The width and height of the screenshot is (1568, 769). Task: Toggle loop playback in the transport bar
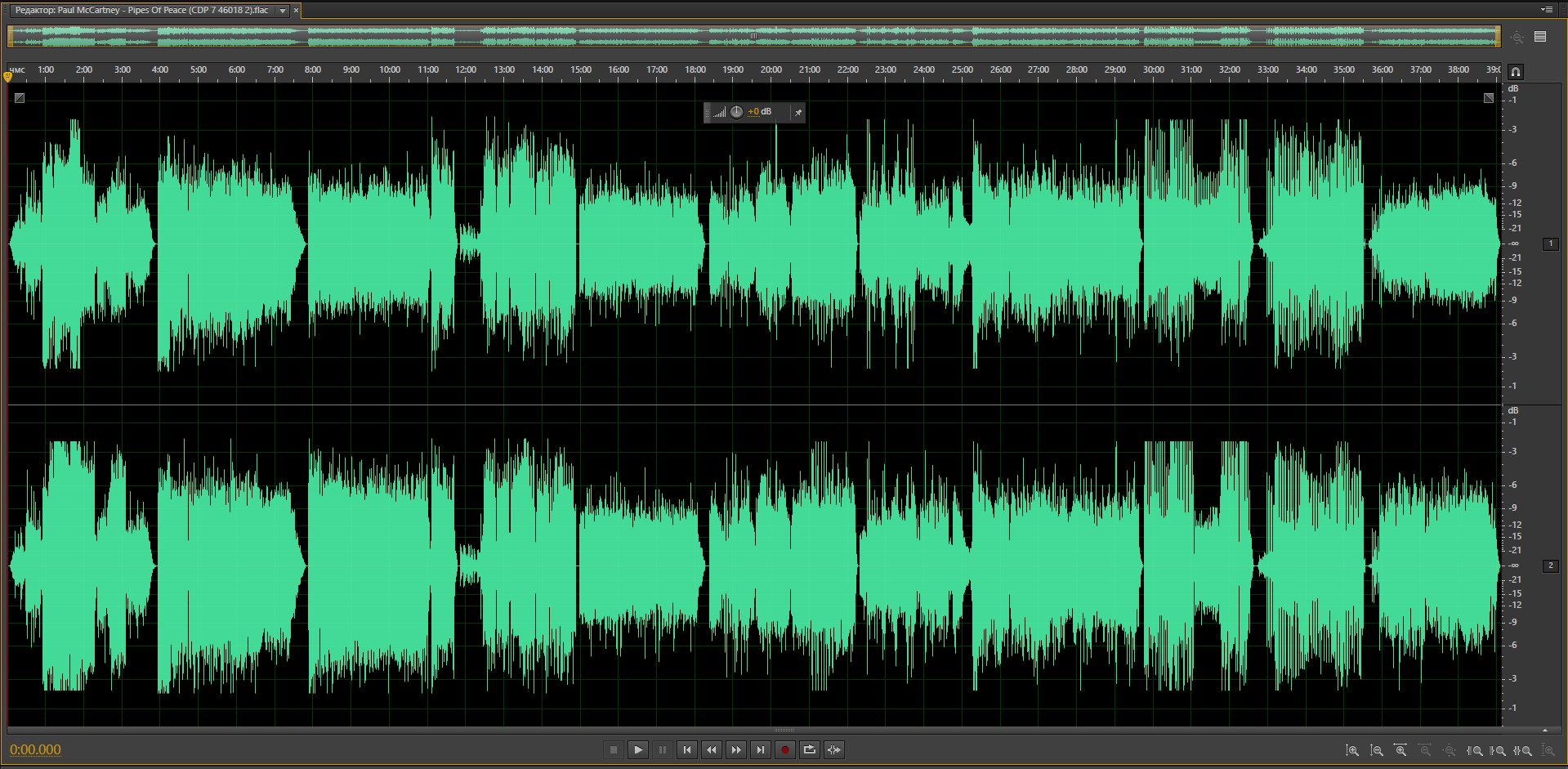pyautogui.click(x=810, y=749)
